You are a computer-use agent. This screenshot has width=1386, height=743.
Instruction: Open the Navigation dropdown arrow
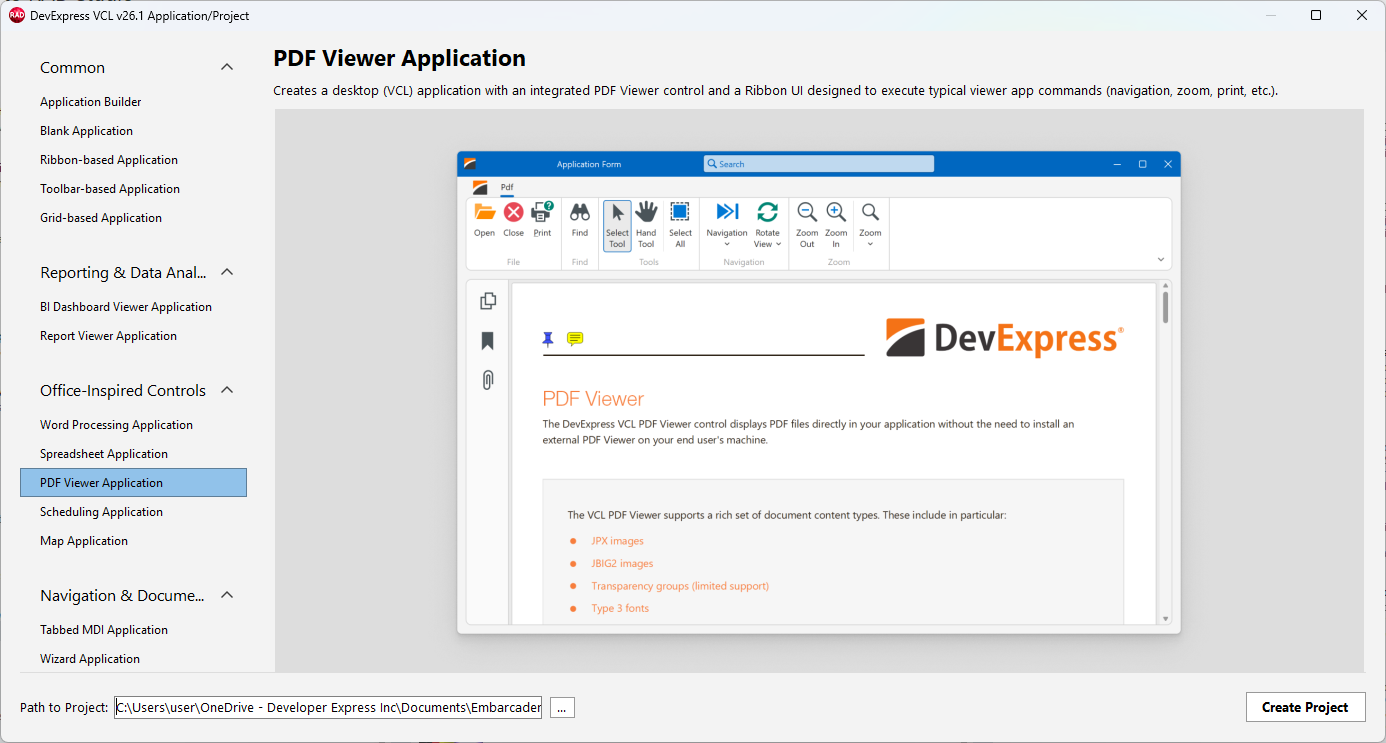pos(727,244)
